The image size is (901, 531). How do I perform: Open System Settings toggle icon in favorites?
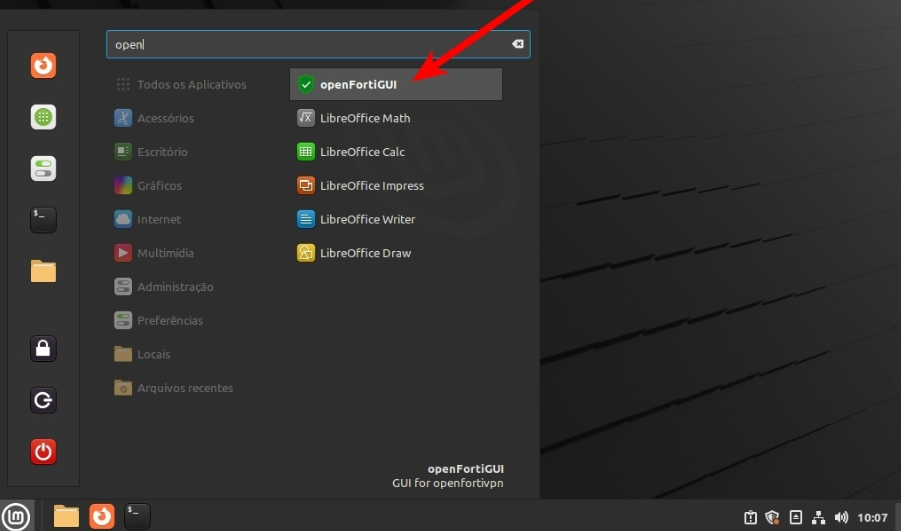pyautogui.click(x=43, y=168)
